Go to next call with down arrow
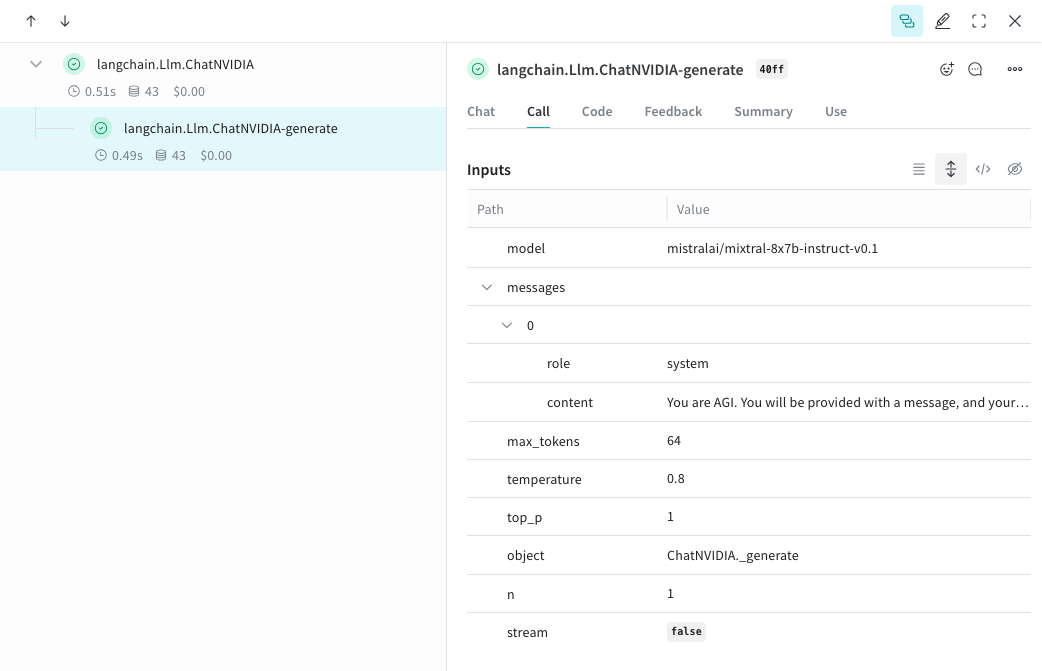Image resolution: width=1042 pixels, height=671 pixels. point(65,21)
